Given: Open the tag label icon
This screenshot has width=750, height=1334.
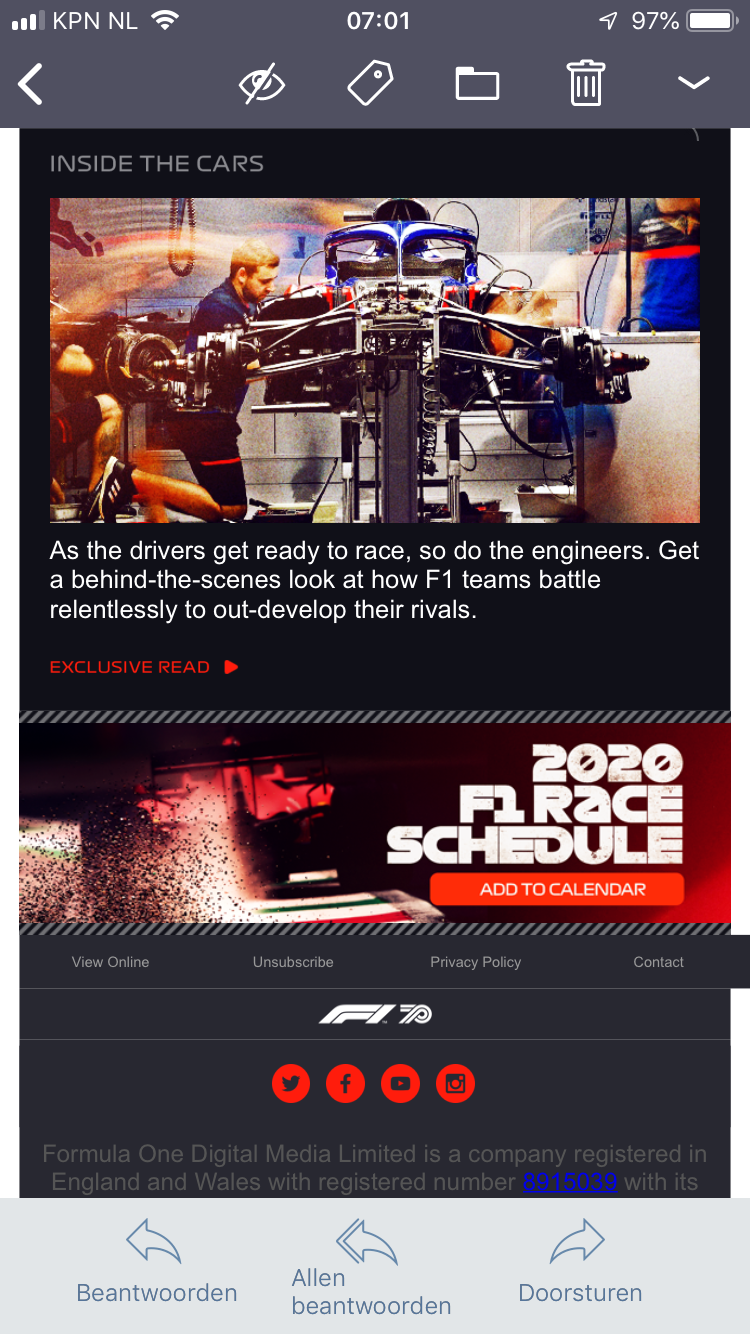Looking at the screenshot, I should [370, 83].
